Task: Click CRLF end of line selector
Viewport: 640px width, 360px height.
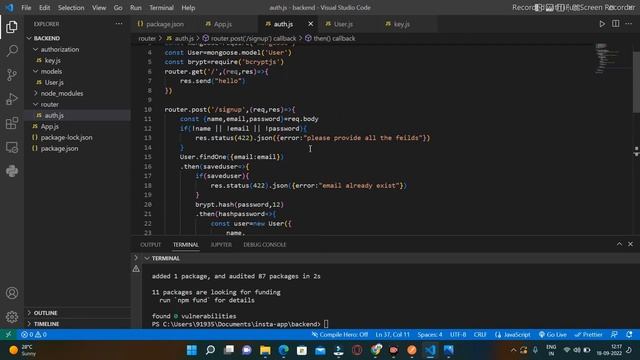Action: click(480, 334)
